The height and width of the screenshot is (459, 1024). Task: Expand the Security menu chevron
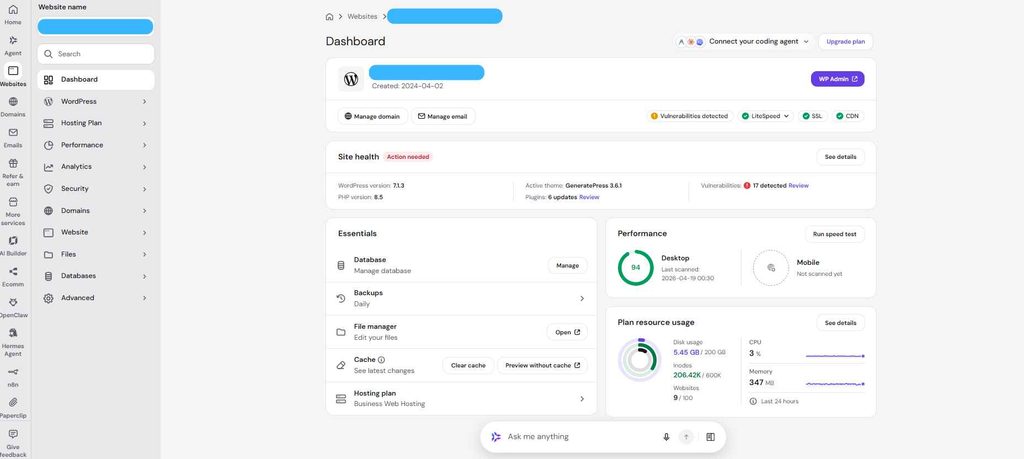[x=144, y=189]
